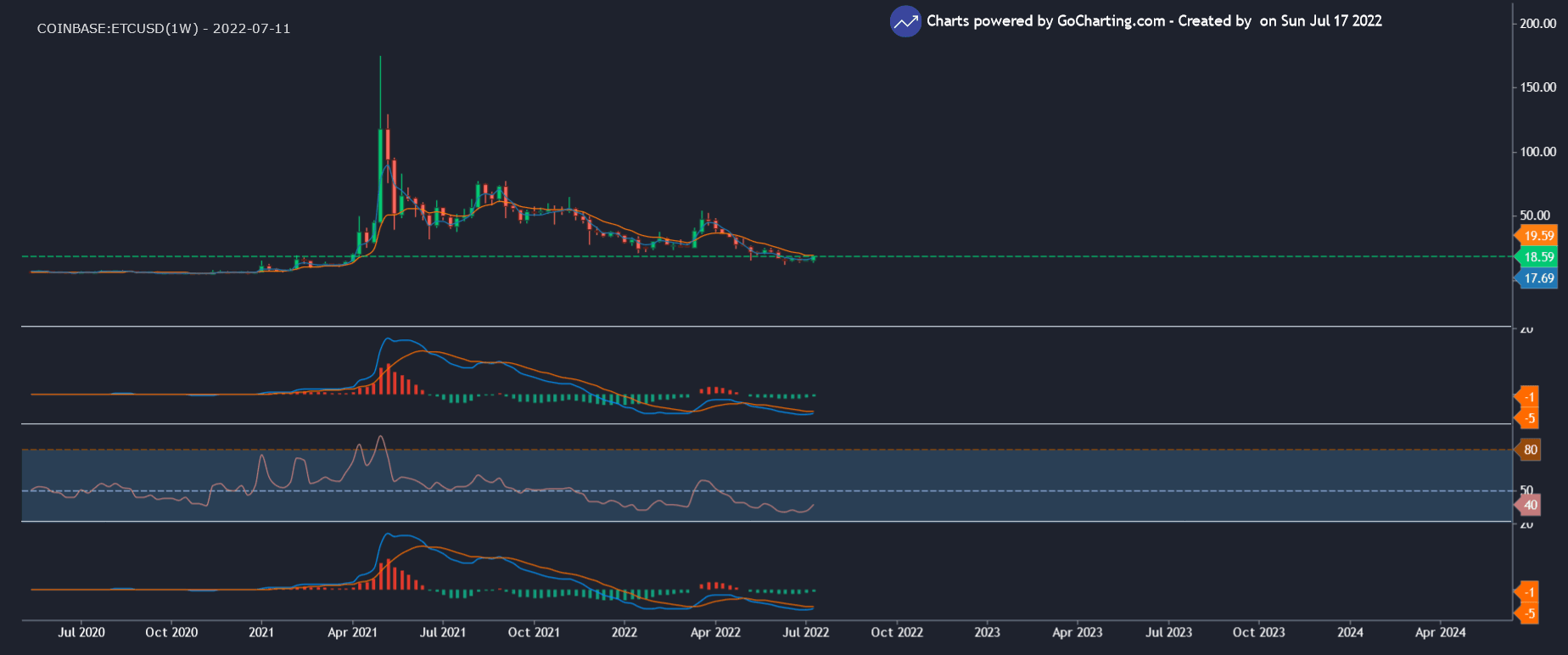The width and height of the screenshot is (1568, 655).
Task: Select Apr 2021 on the time axis
Action: coord(352,632)
